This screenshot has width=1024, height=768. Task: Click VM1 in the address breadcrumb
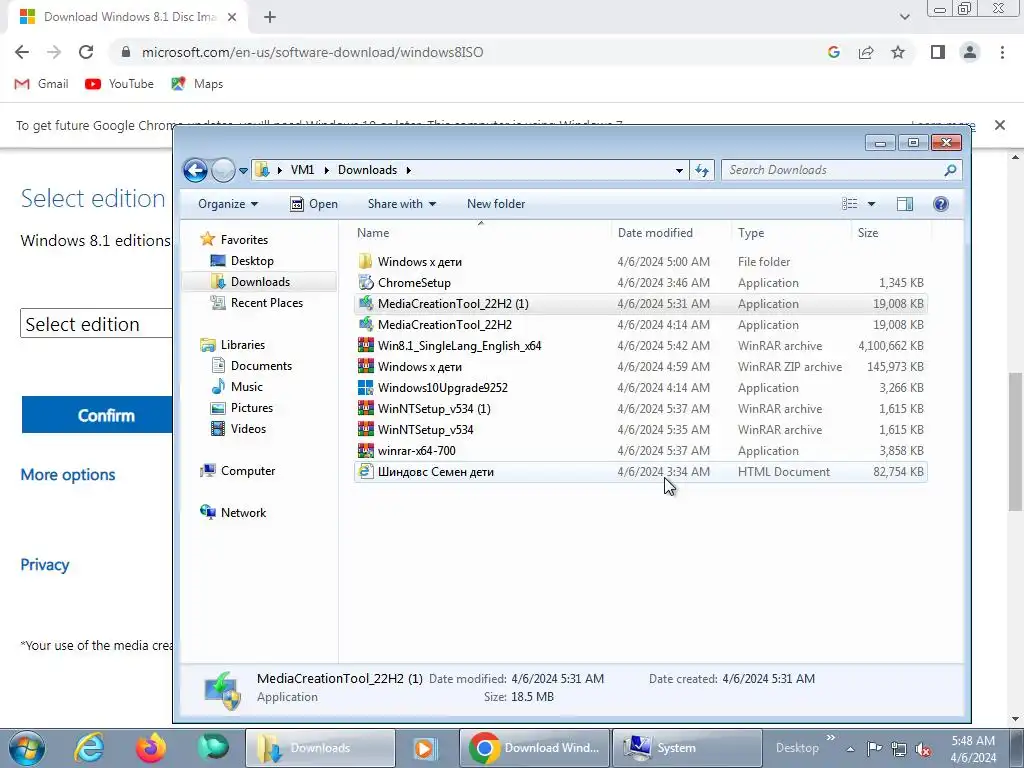(302, 170)
